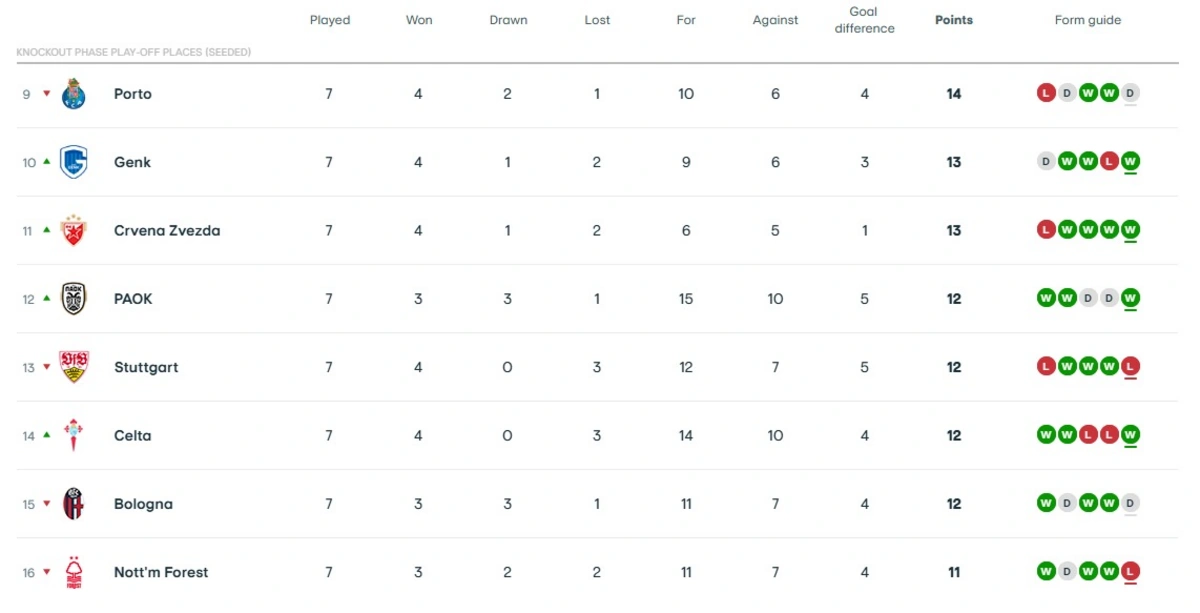
Task: Click Porto's first form result (loss)
Action: [1046, 94]
